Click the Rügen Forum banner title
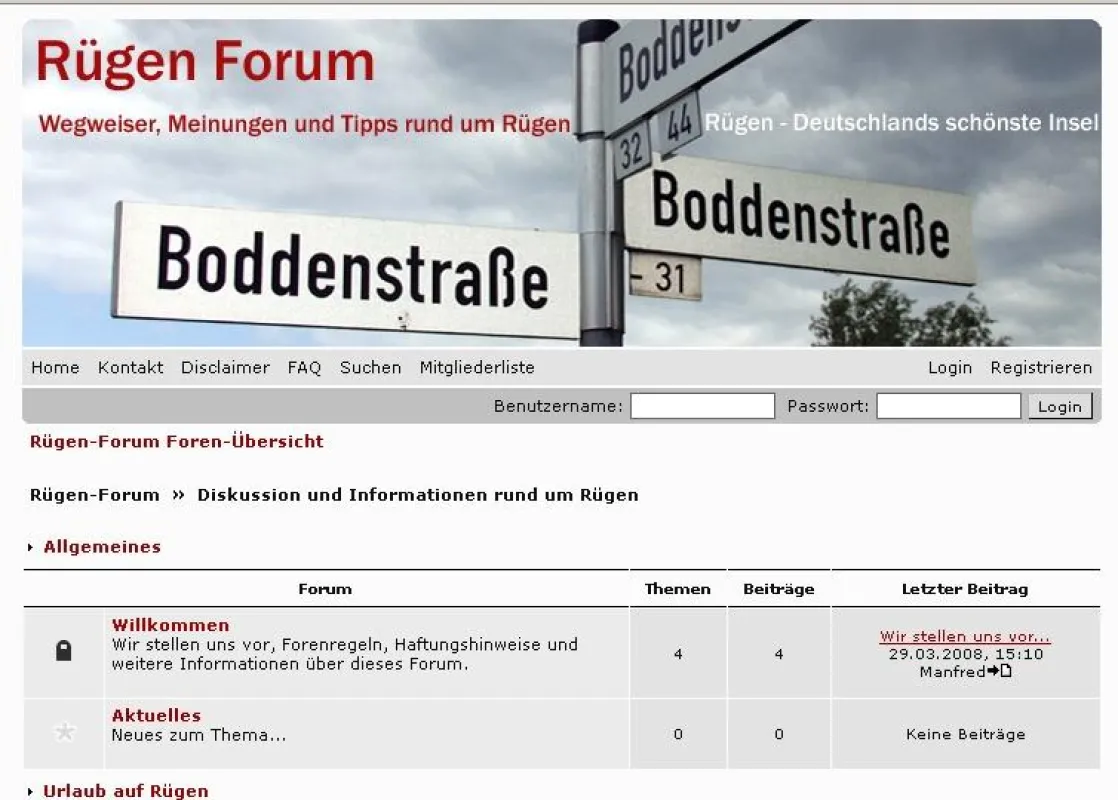Image resolution: width=1118 pixels, height=800 pixels. coord(205,62)
